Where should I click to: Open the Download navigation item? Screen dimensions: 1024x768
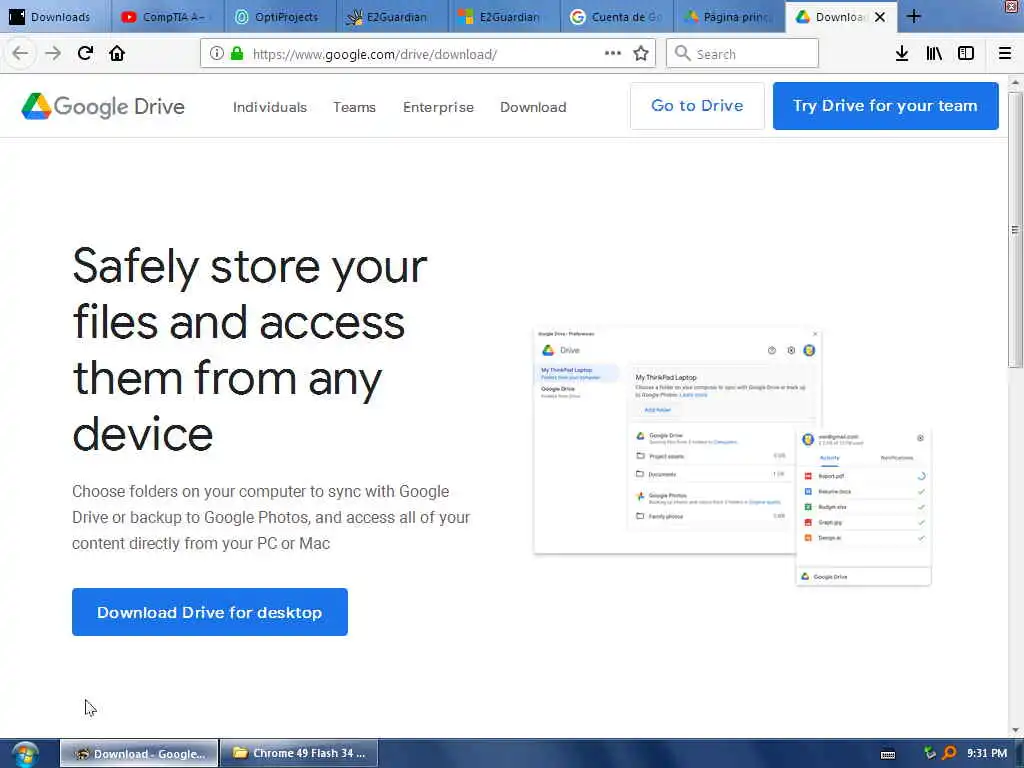pyautogui.click(x=533, y=107)
